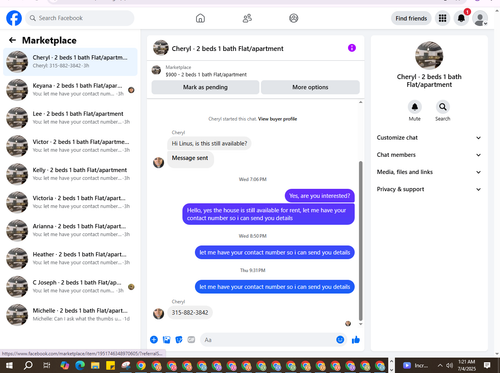
Task: Expand Media, files and links section
Action: pyautogui.click(x=429, y=172)
